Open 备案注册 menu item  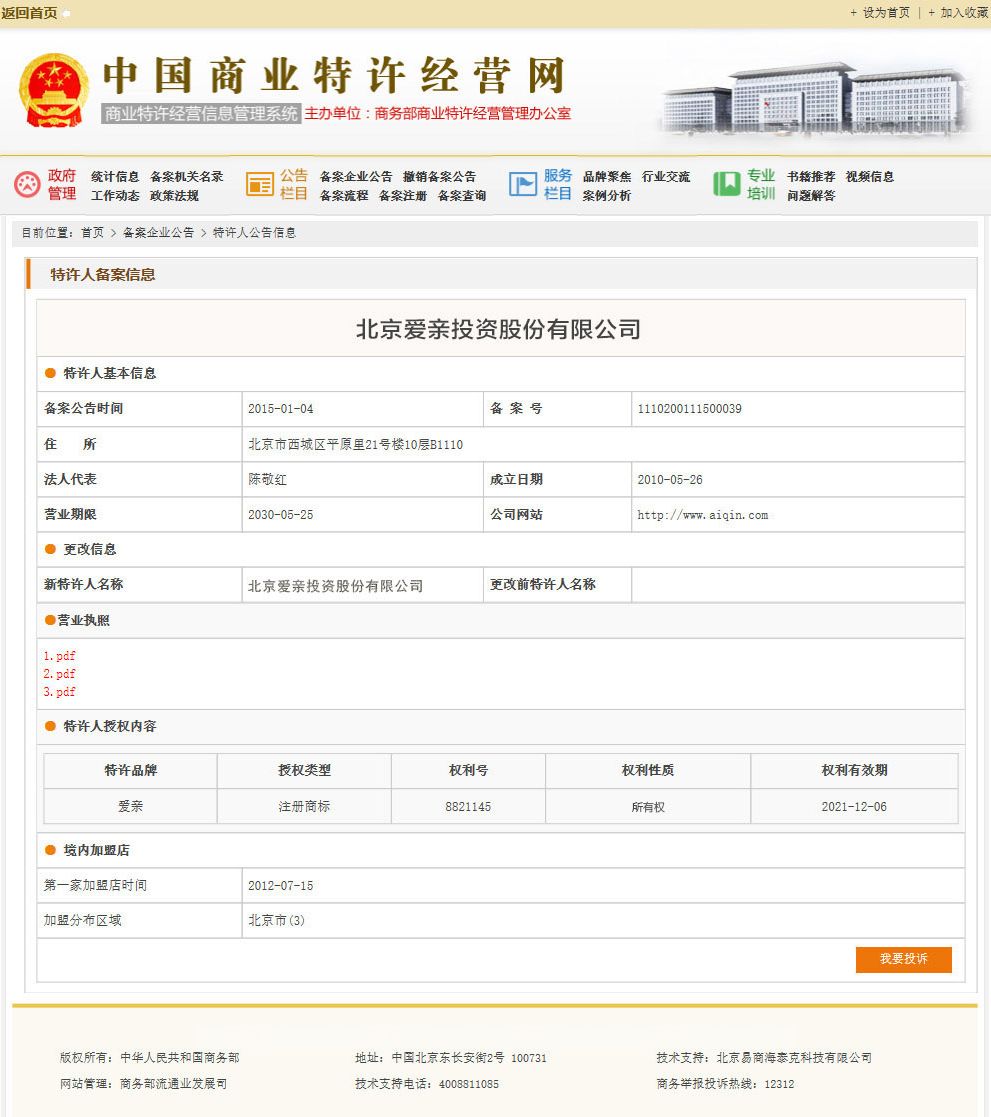(x=403, y=196)
